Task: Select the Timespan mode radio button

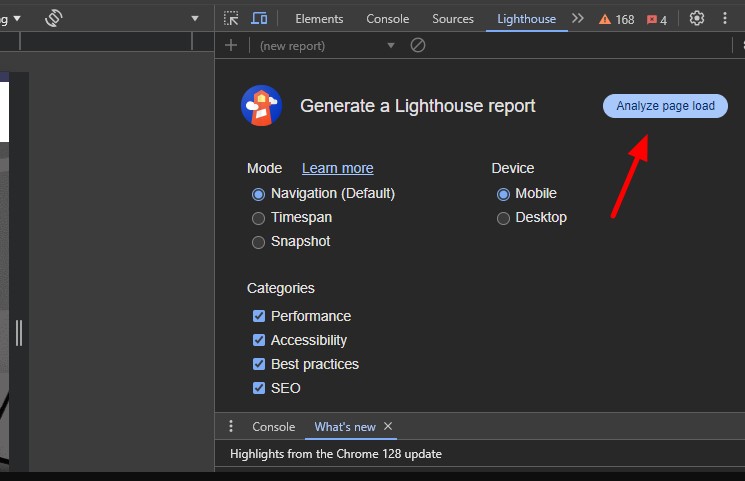Action: tap(259, 217)
